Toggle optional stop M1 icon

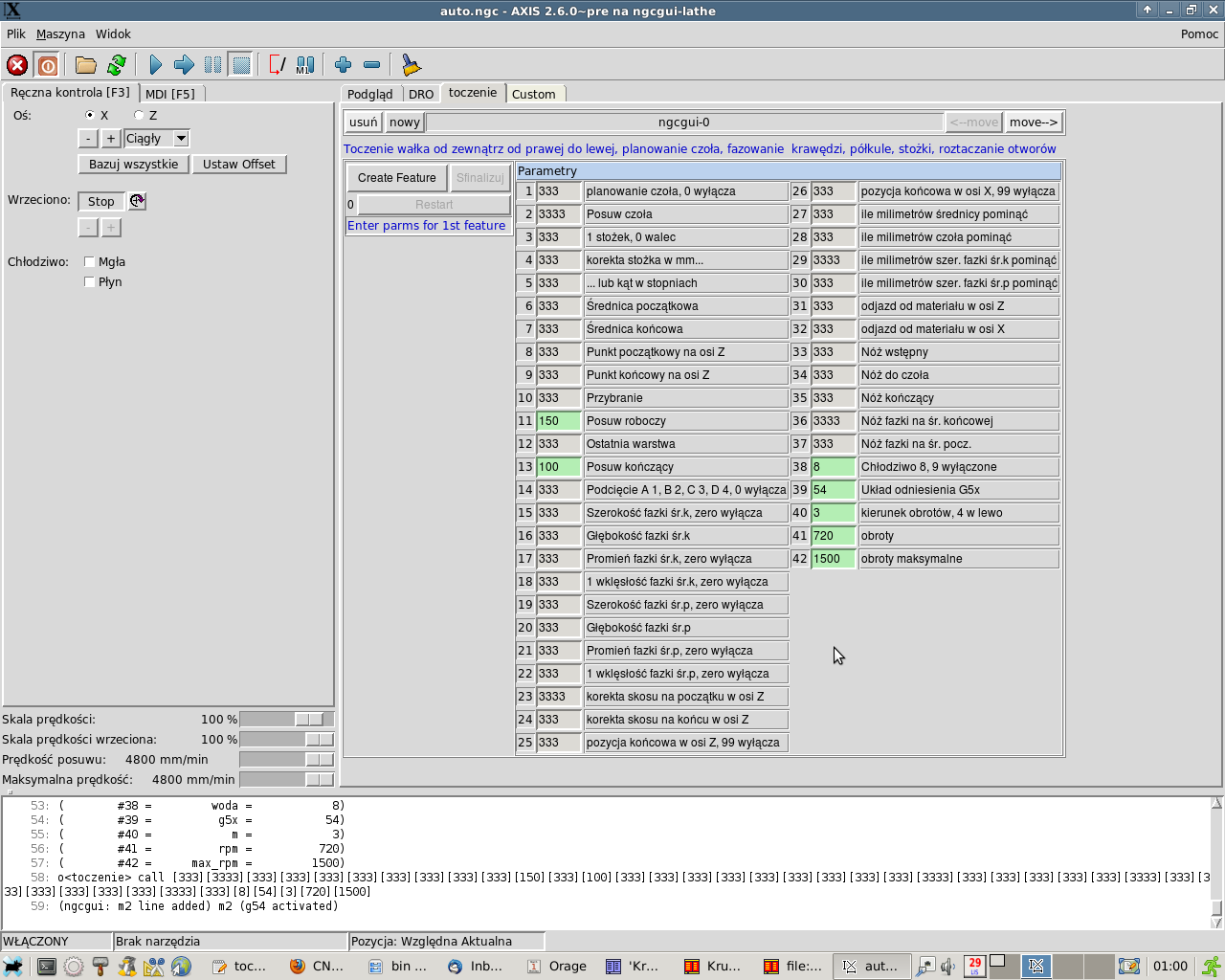tap(305, 65)
